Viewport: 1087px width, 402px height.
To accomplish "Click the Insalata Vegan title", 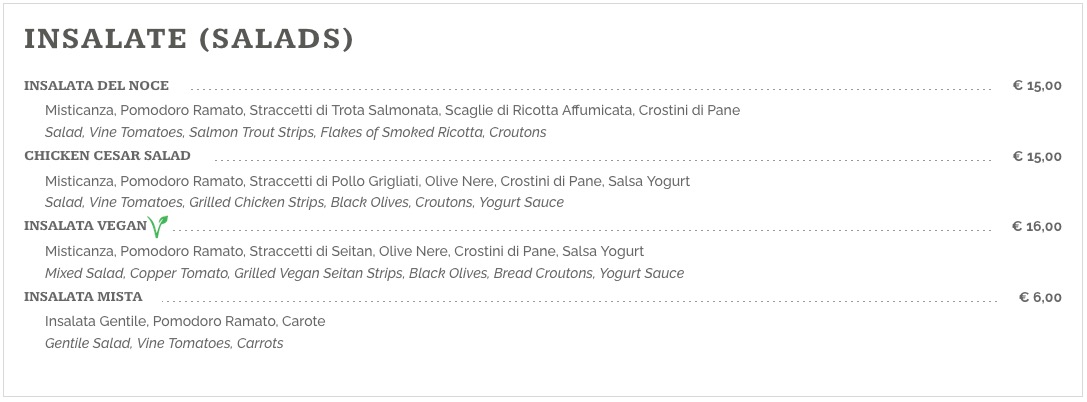I will [85, 227].
